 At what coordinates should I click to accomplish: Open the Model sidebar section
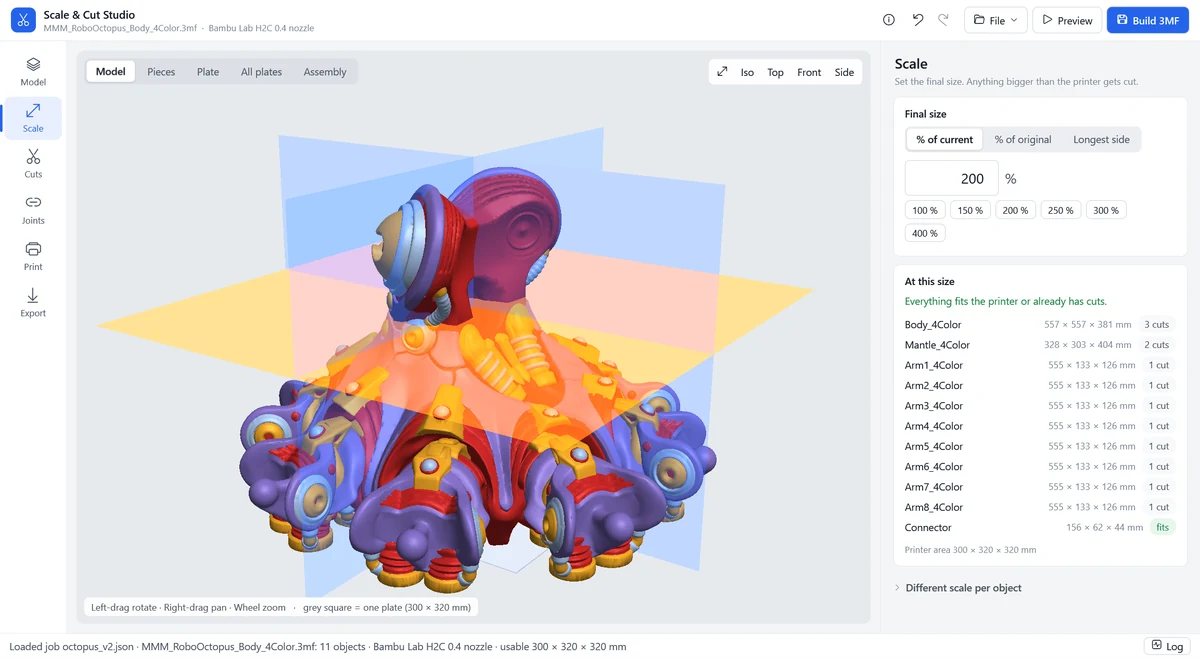[x=33, y=72]
